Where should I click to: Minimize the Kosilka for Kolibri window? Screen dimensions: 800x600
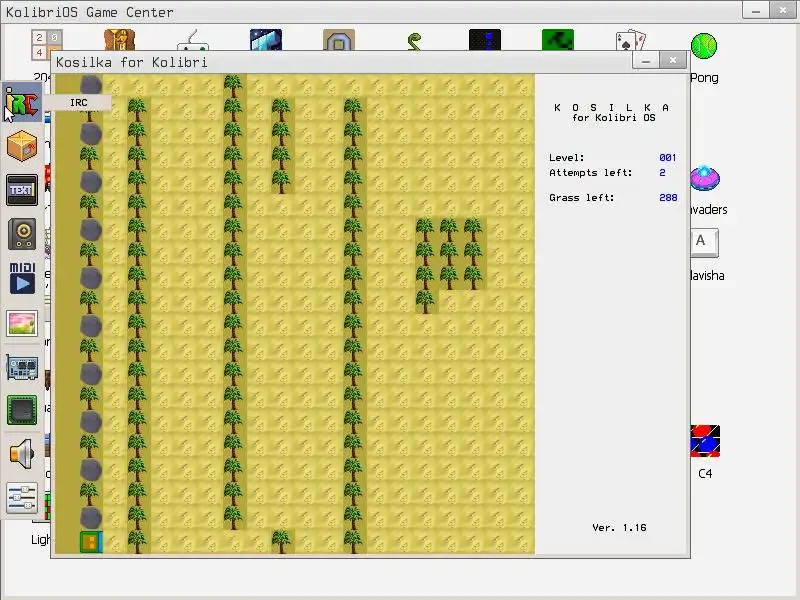point(646,61)
